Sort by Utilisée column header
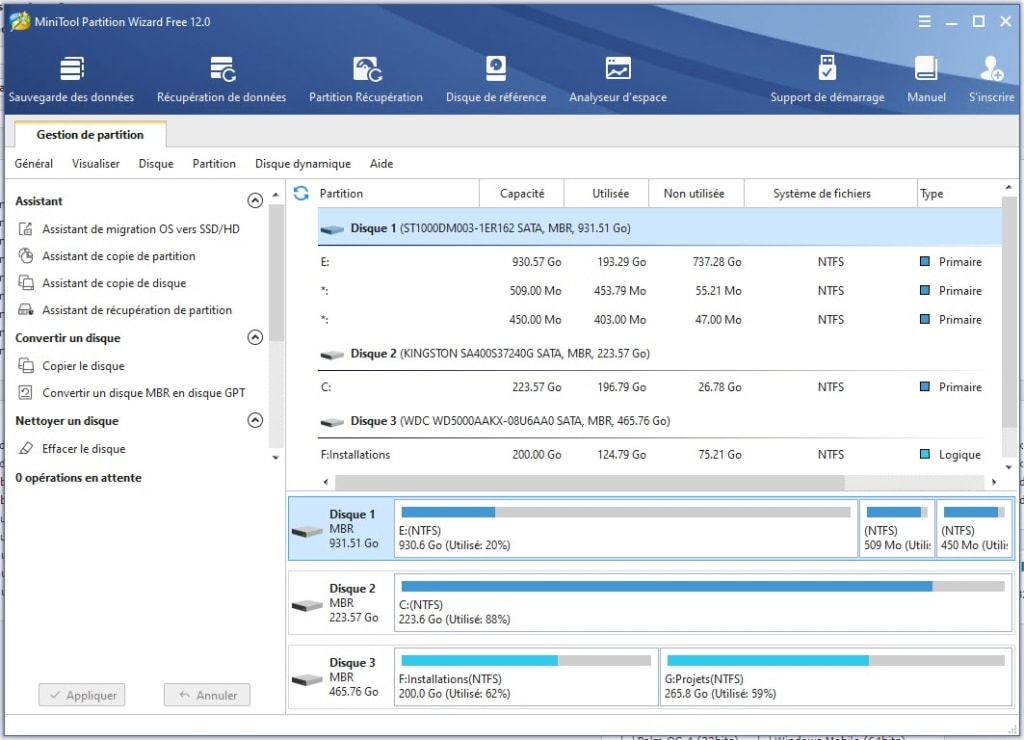 (607, 193)
